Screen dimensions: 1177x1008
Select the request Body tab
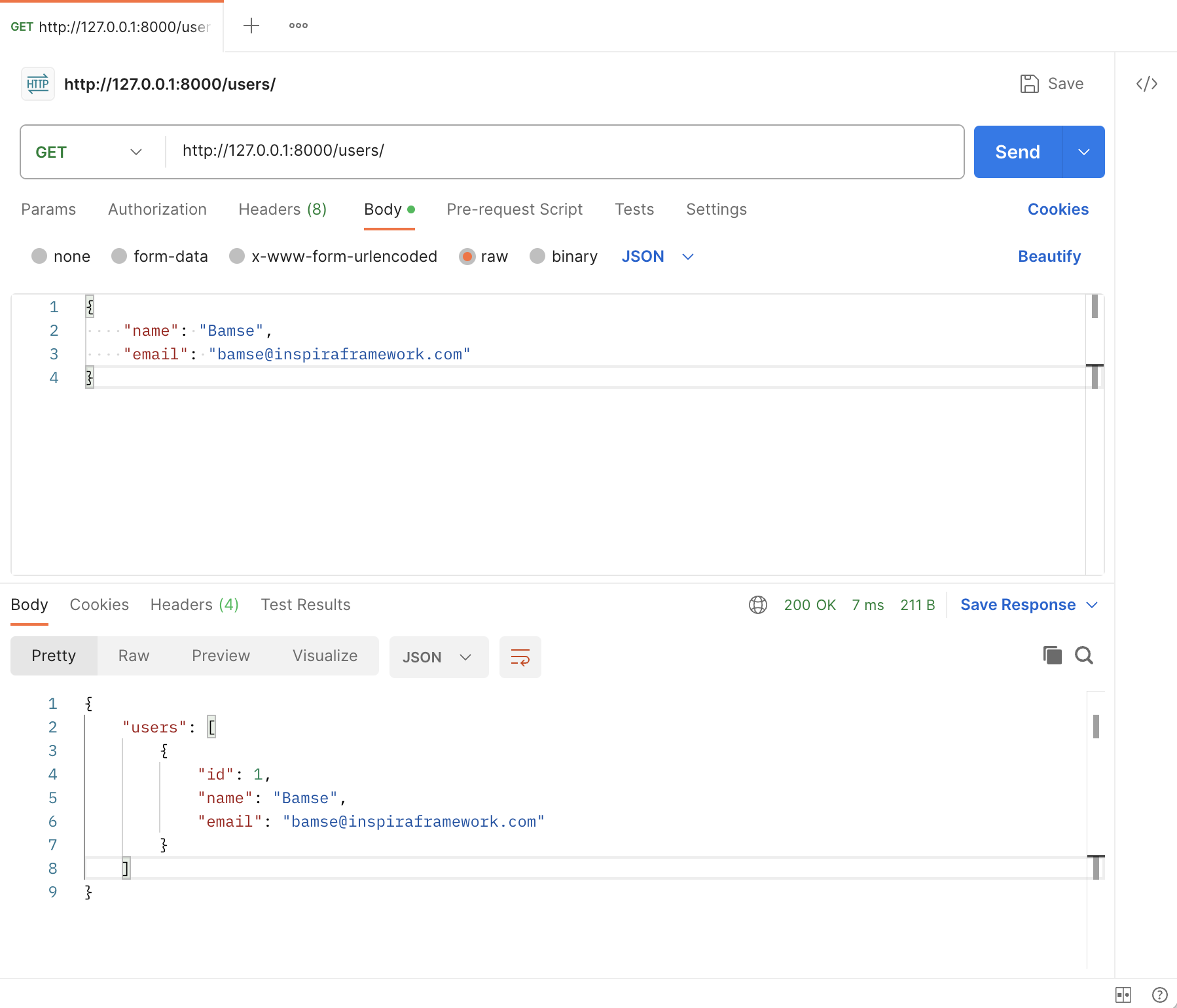pos(389,209)
